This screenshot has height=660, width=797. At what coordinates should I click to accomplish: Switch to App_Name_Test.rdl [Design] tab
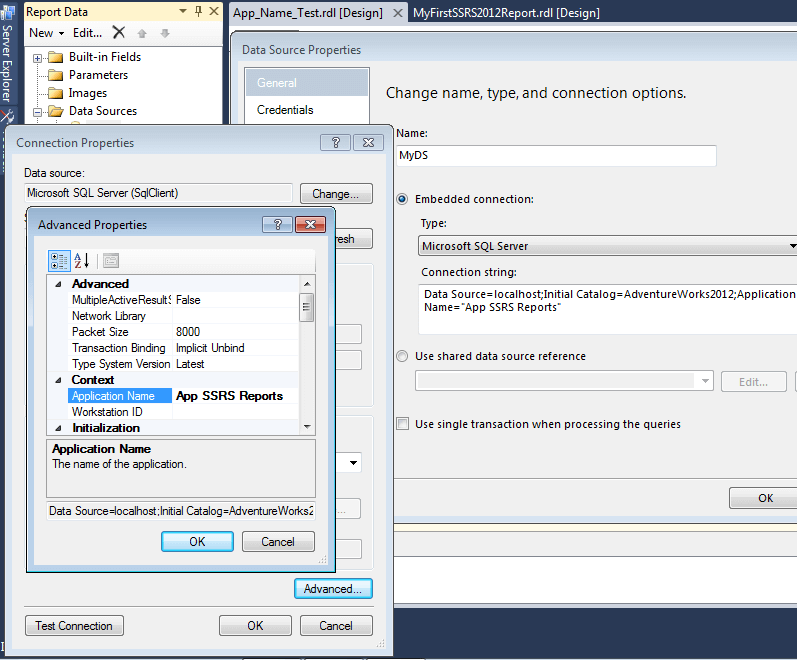pyautogui.click(x=308, y=13)
